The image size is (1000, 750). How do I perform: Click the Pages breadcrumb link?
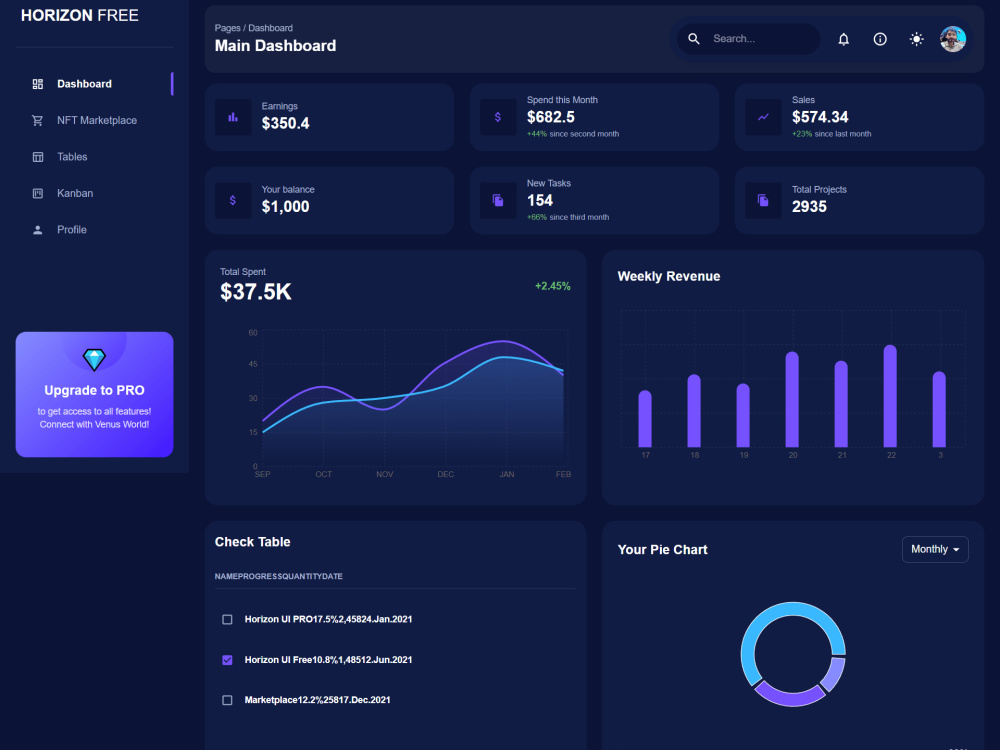tap(228, 28)
